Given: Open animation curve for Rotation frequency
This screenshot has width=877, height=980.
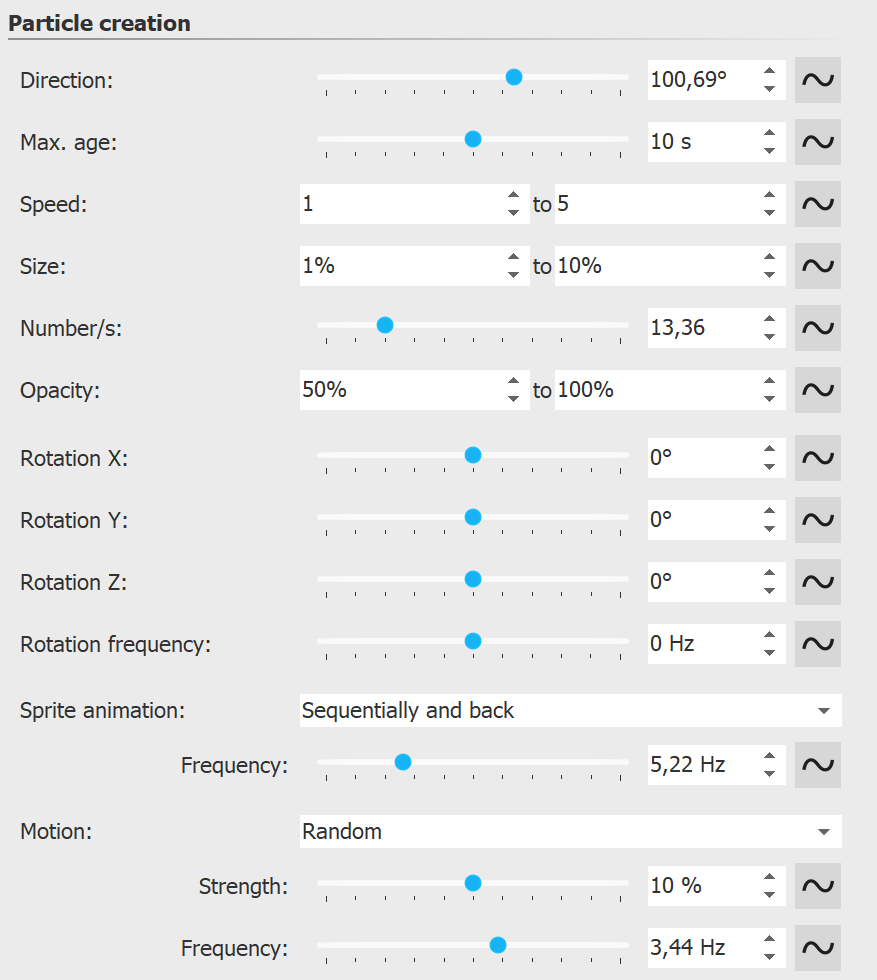Looking at the screenshot, I should pyautogui.click(x=817, y=644).
